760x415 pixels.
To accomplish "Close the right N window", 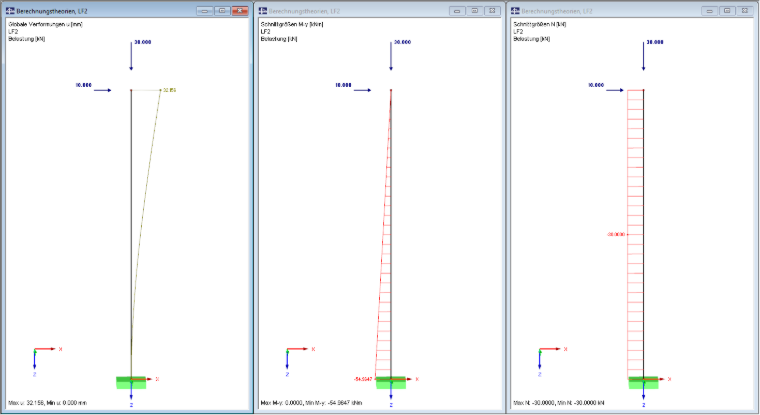I will pyautogui.click(x=745, y=11).
